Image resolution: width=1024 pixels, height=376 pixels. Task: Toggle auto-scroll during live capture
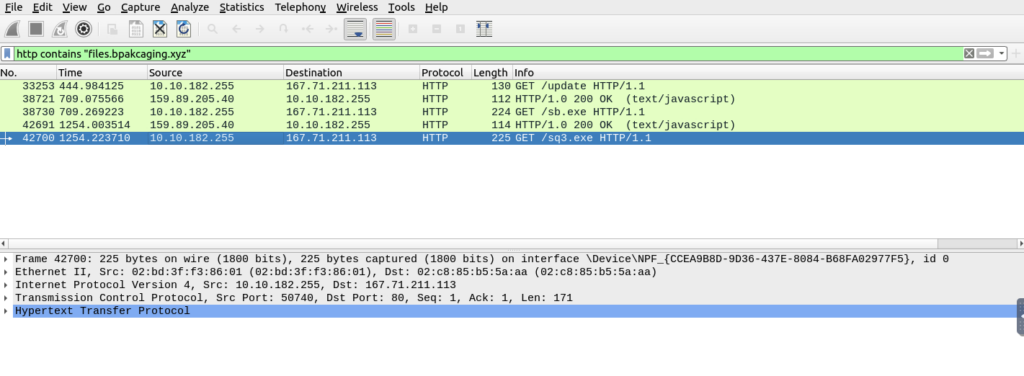point(355,29)
